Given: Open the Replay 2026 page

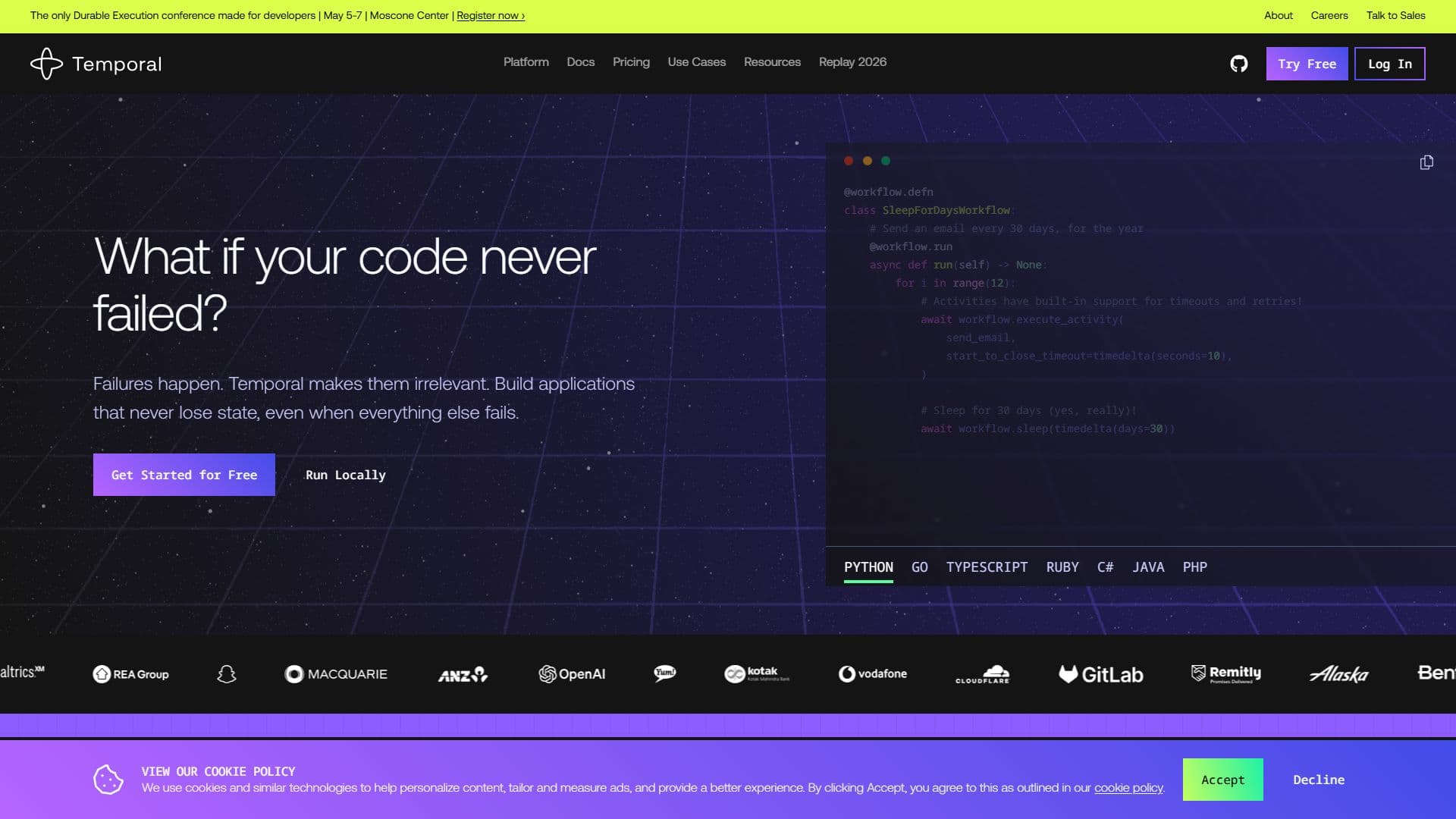Looking at the screenshot, I should click(x=852, y=62).
